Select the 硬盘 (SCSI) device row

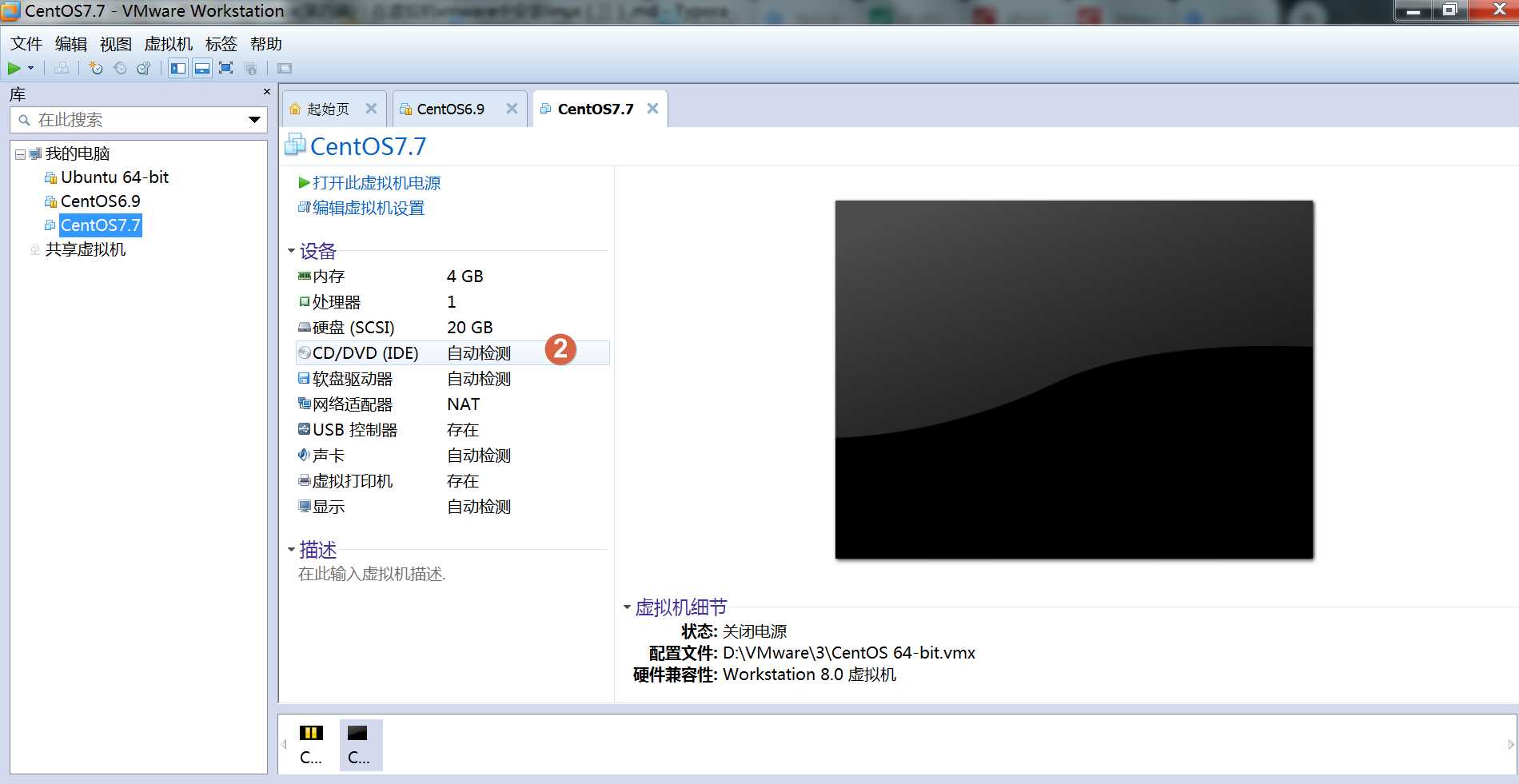tap(452, 328)
